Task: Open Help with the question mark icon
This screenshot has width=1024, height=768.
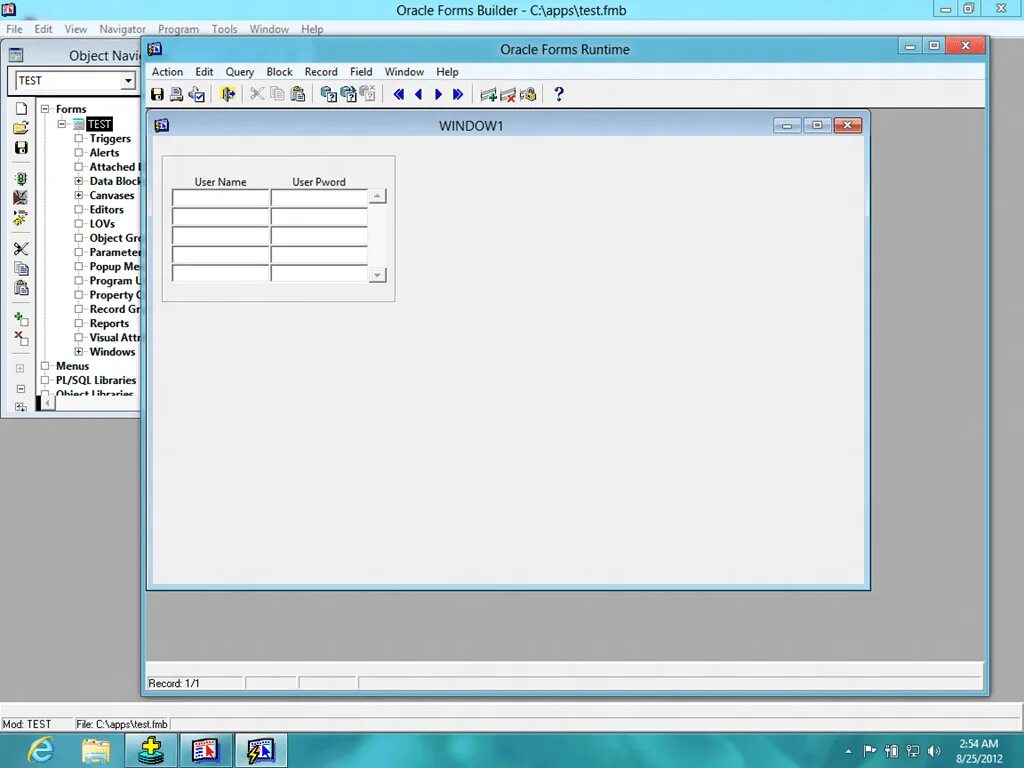Action: 559,94
